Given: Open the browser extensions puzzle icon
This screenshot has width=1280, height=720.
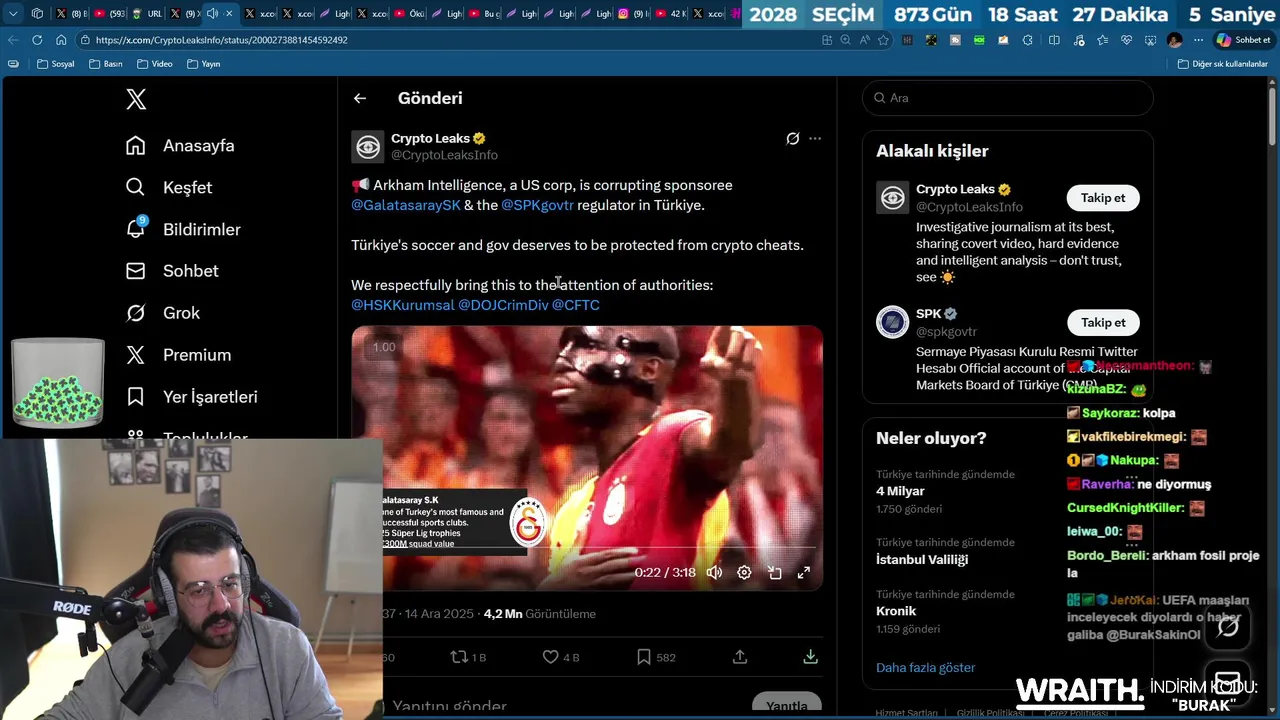Looking at the screenshot, I should (1027, 40).
